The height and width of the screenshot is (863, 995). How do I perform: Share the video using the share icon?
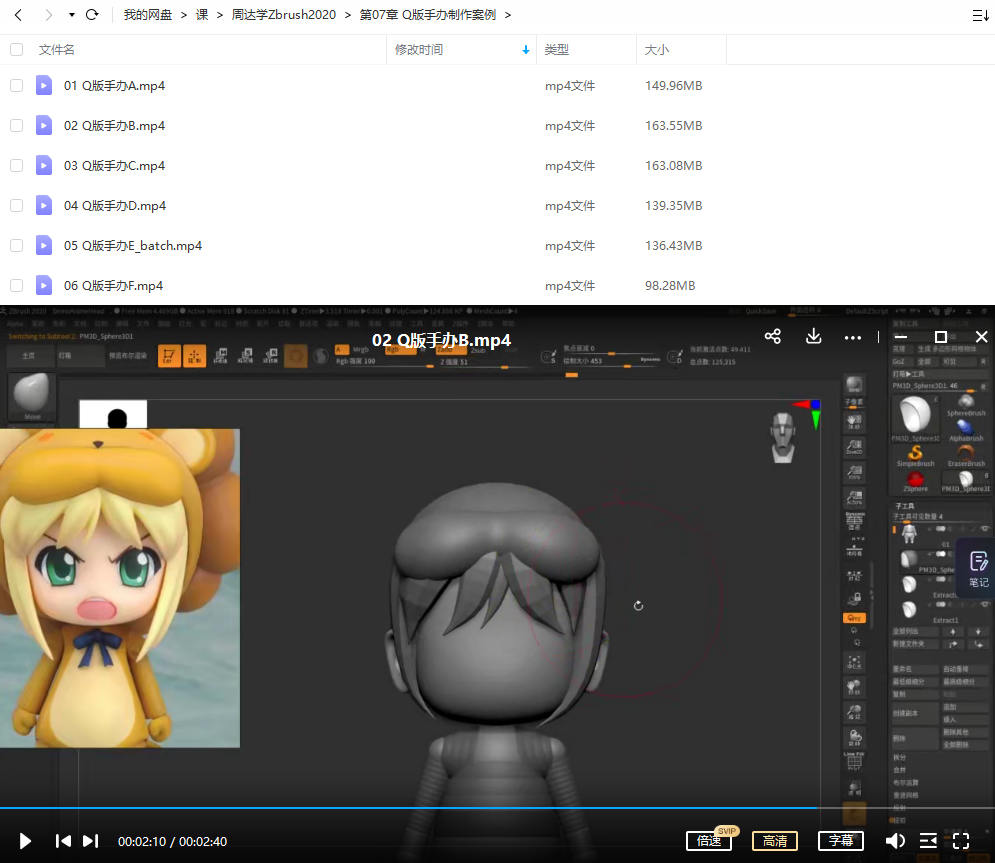pyautogui.click(x=772, y=337)
